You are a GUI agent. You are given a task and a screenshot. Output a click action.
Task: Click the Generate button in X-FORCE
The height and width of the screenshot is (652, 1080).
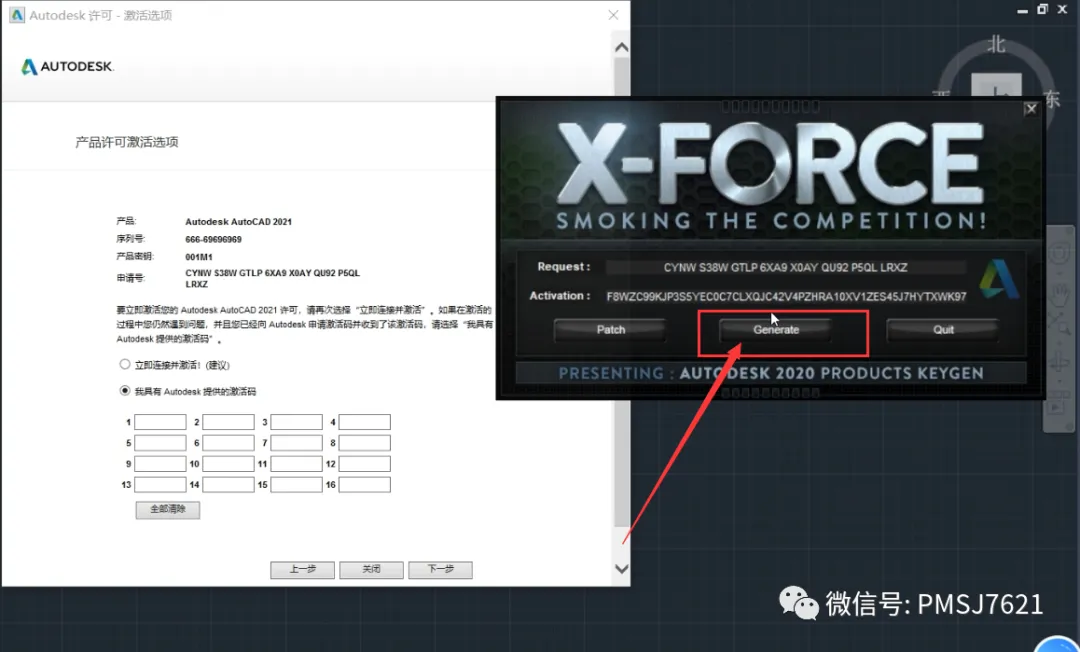click(x=776, y=330)
